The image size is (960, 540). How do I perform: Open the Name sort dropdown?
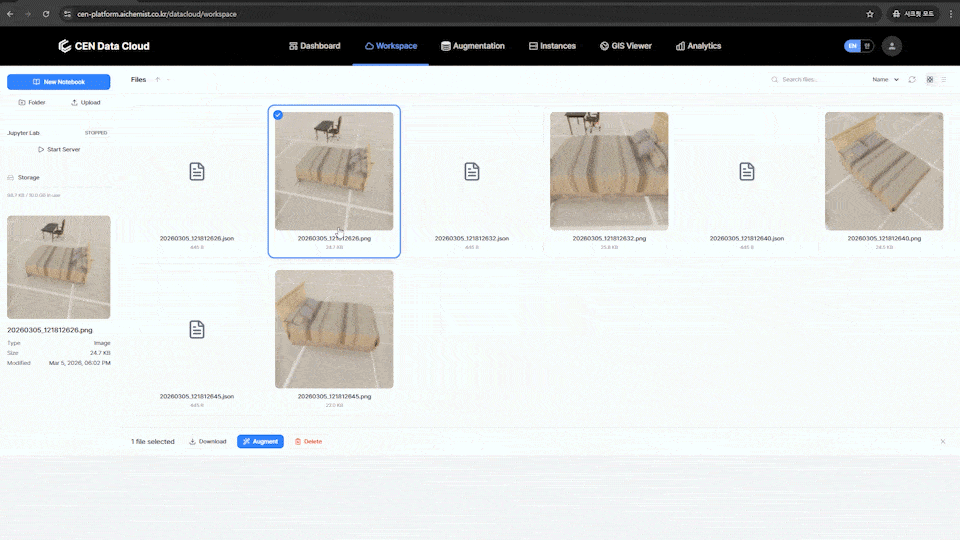click(x=885, y=79)
